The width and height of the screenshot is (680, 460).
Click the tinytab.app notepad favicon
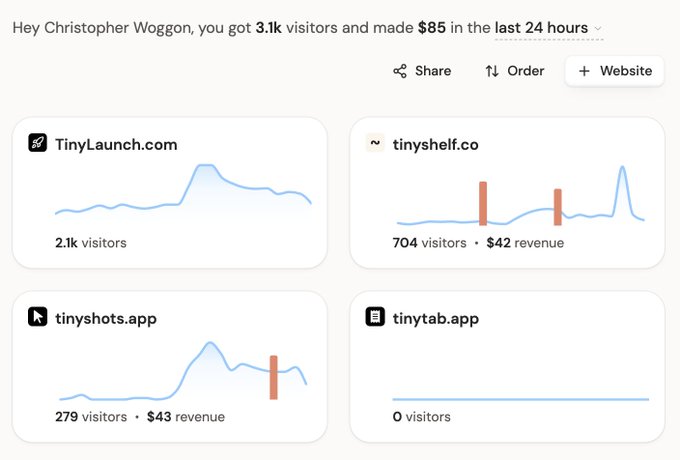tap(375, 316)
